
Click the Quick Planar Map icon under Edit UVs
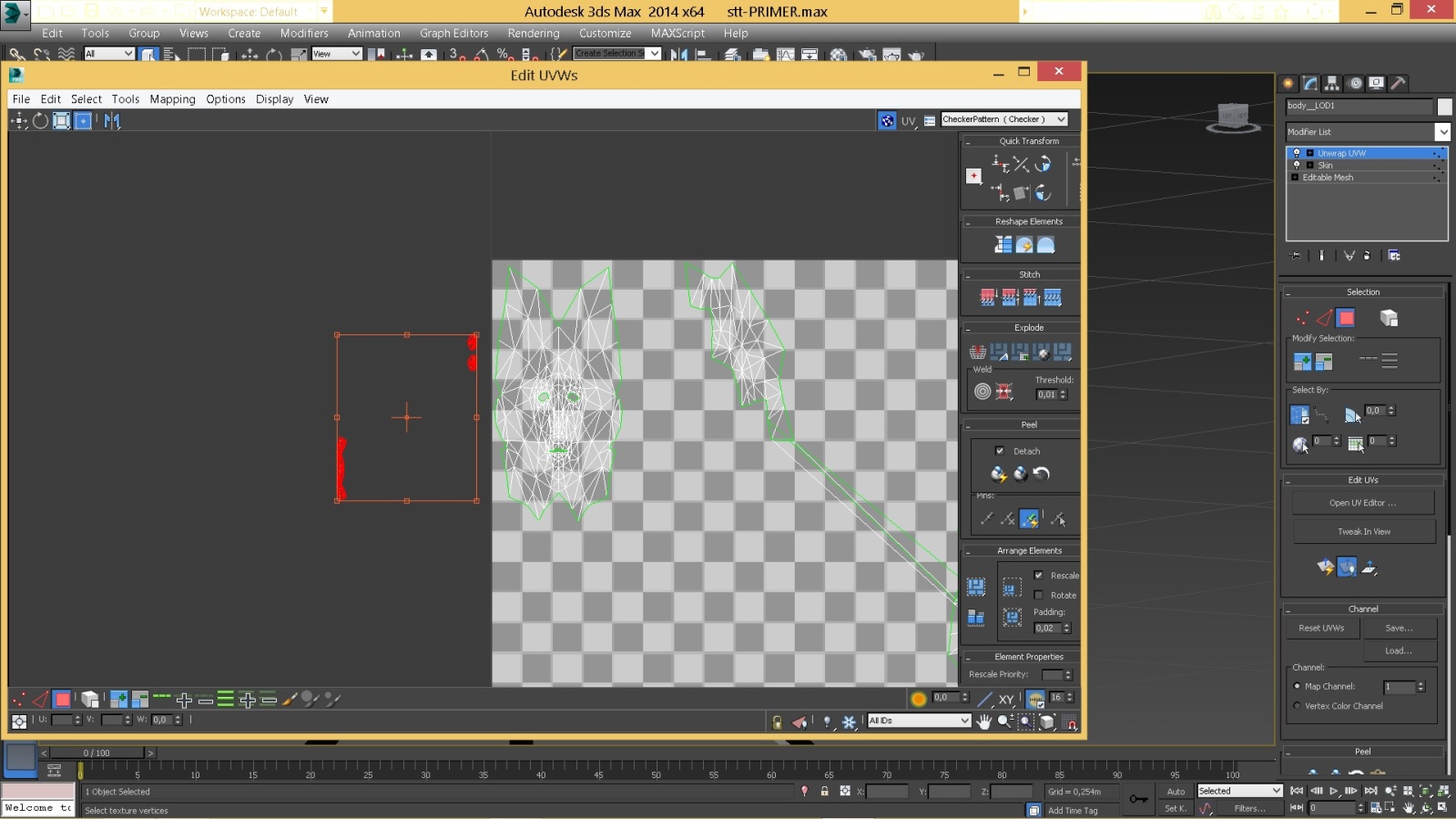point(1326,567)
